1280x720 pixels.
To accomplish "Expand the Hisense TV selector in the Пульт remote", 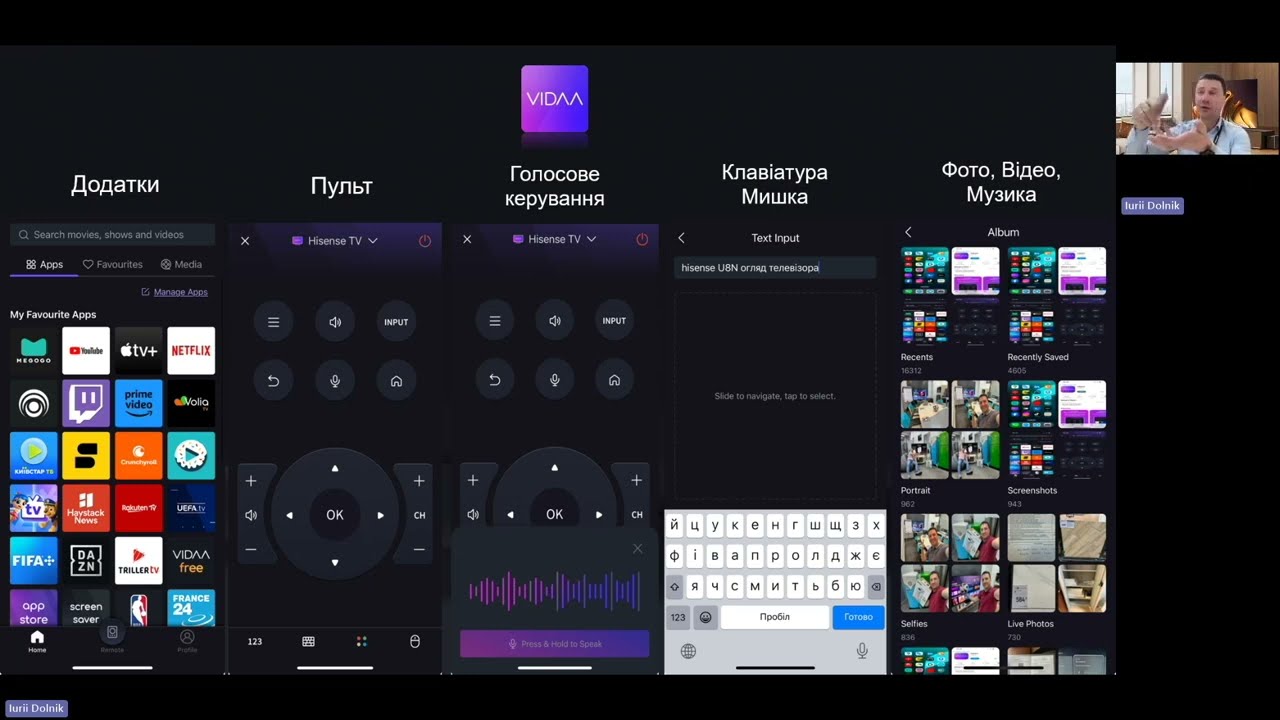I will [x=335, y=241].
